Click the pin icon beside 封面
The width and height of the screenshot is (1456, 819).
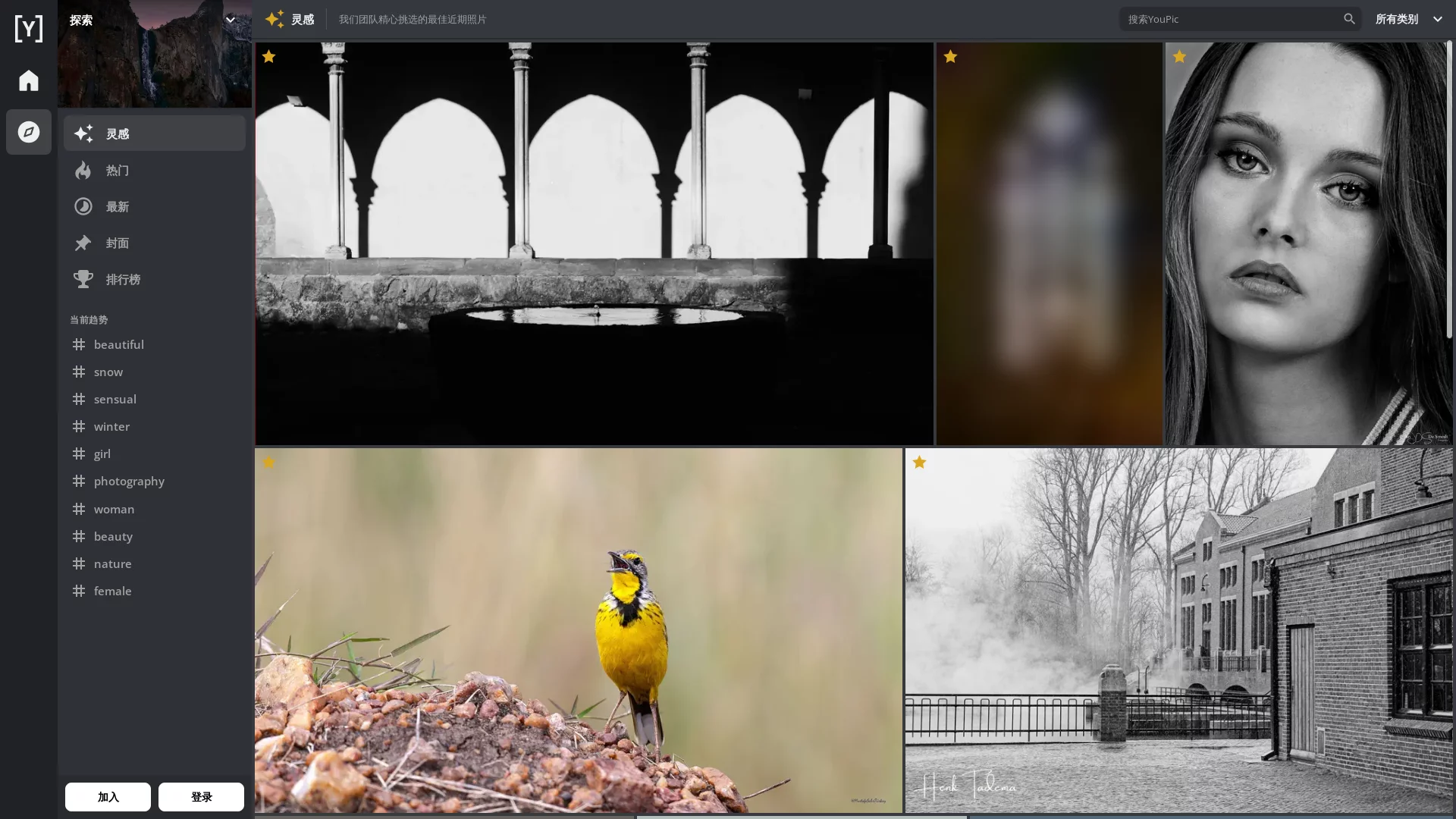coord(83,243)
